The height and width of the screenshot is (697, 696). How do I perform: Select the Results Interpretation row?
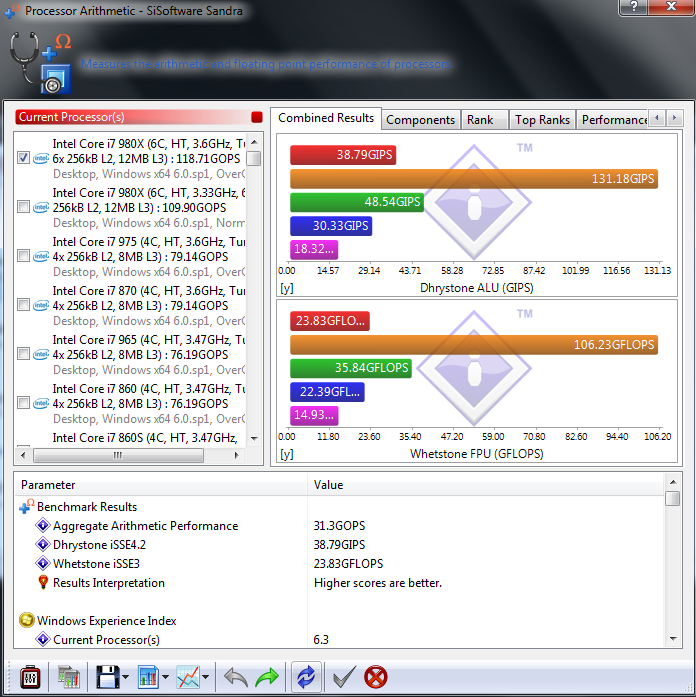pyautogui.click(x=340, y=582)
